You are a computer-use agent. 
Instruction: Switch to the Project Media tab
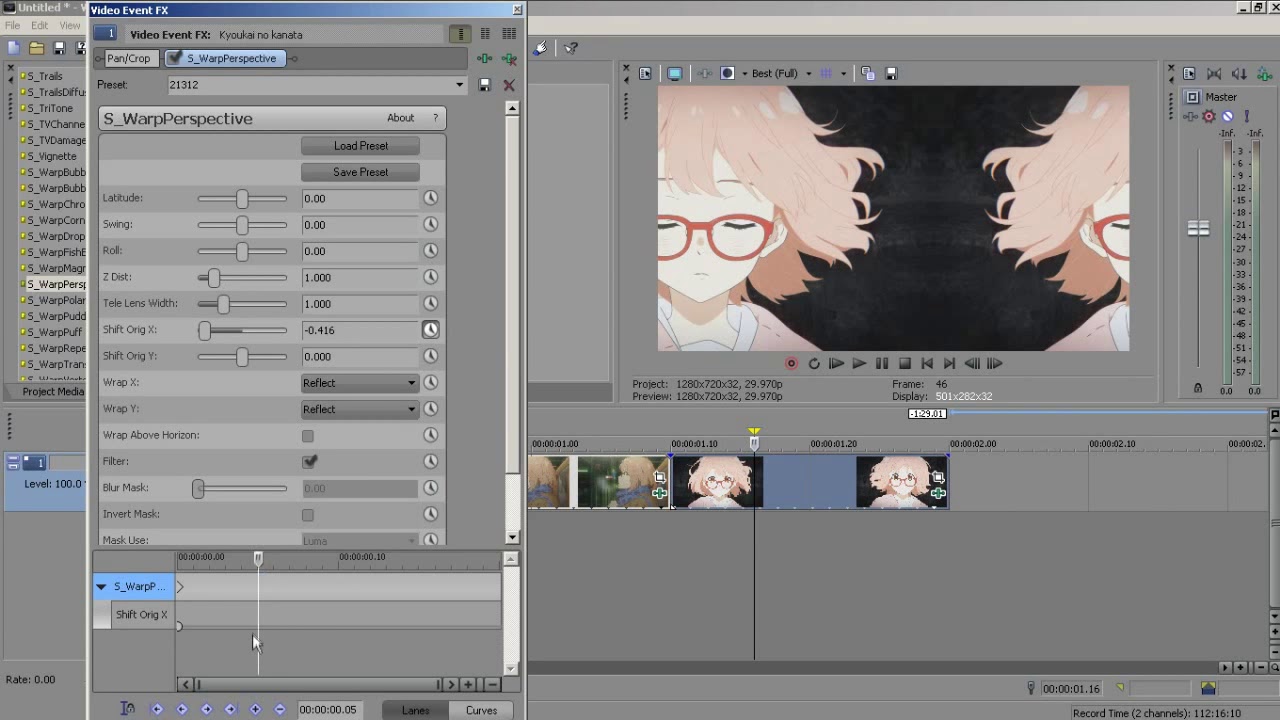52,392
